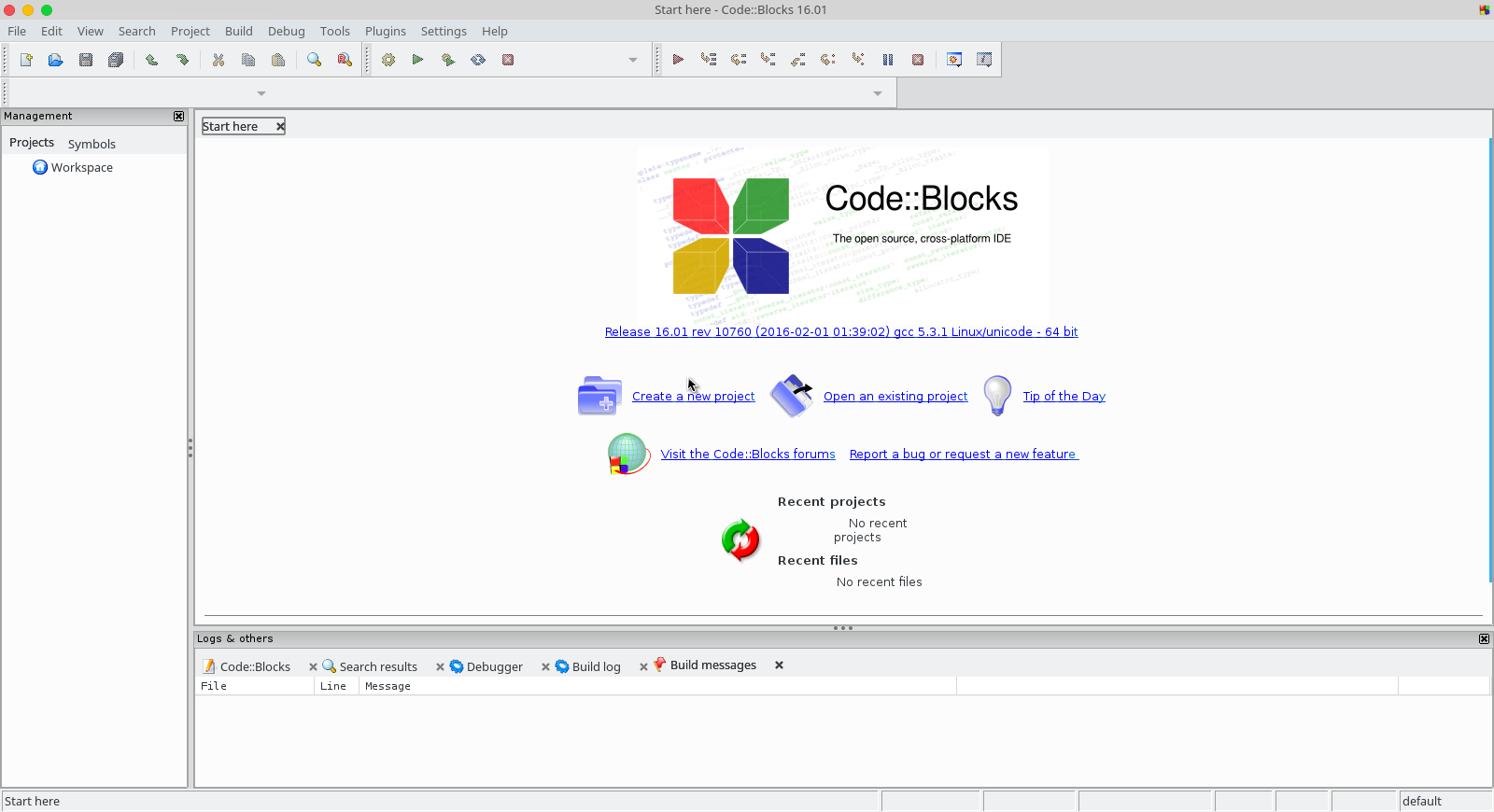
Task: Click the Next line debug icon
Action: (739, 60)
